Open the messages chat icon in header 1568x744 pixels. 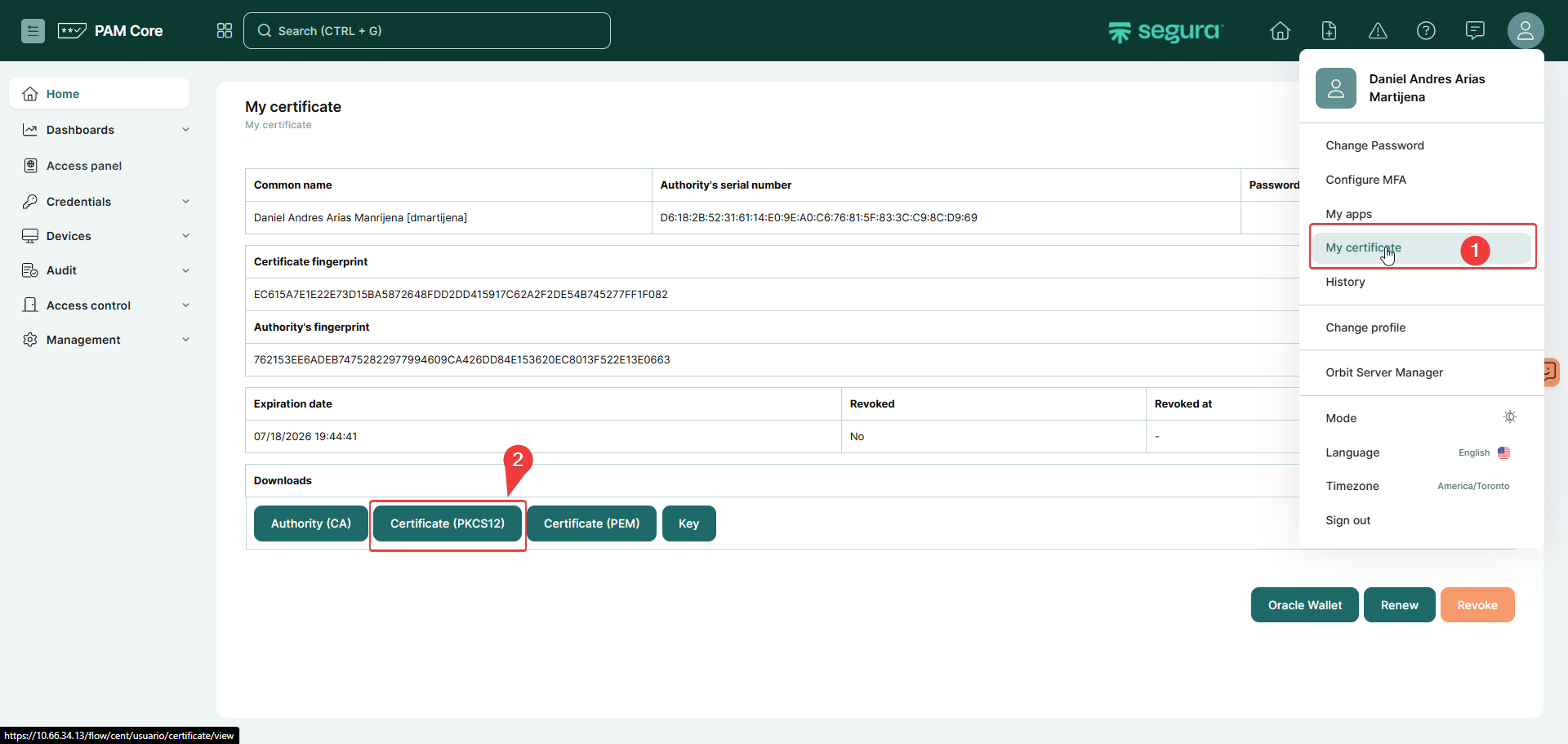[x=1475, y=31]
